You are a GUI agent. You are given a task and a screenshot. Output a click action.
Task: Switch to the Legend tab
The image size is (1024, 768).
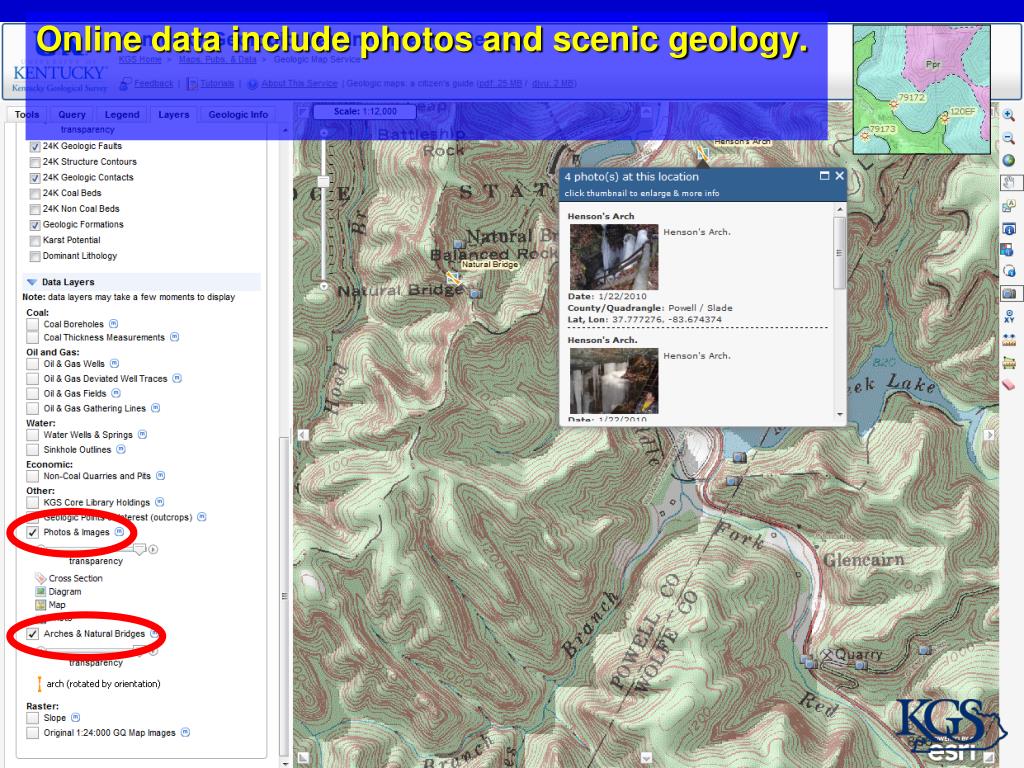pos(122,114)
